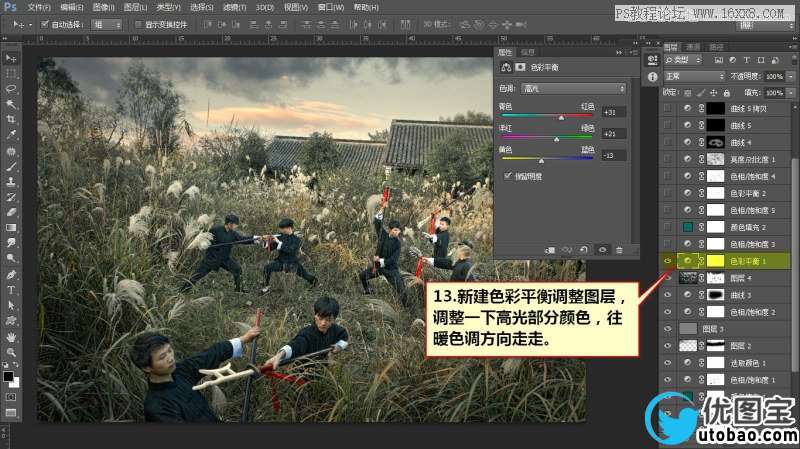Click the clip-to-layer icon in Properties panel
Viewport: 800px width, 449px height.
(549, 250)
